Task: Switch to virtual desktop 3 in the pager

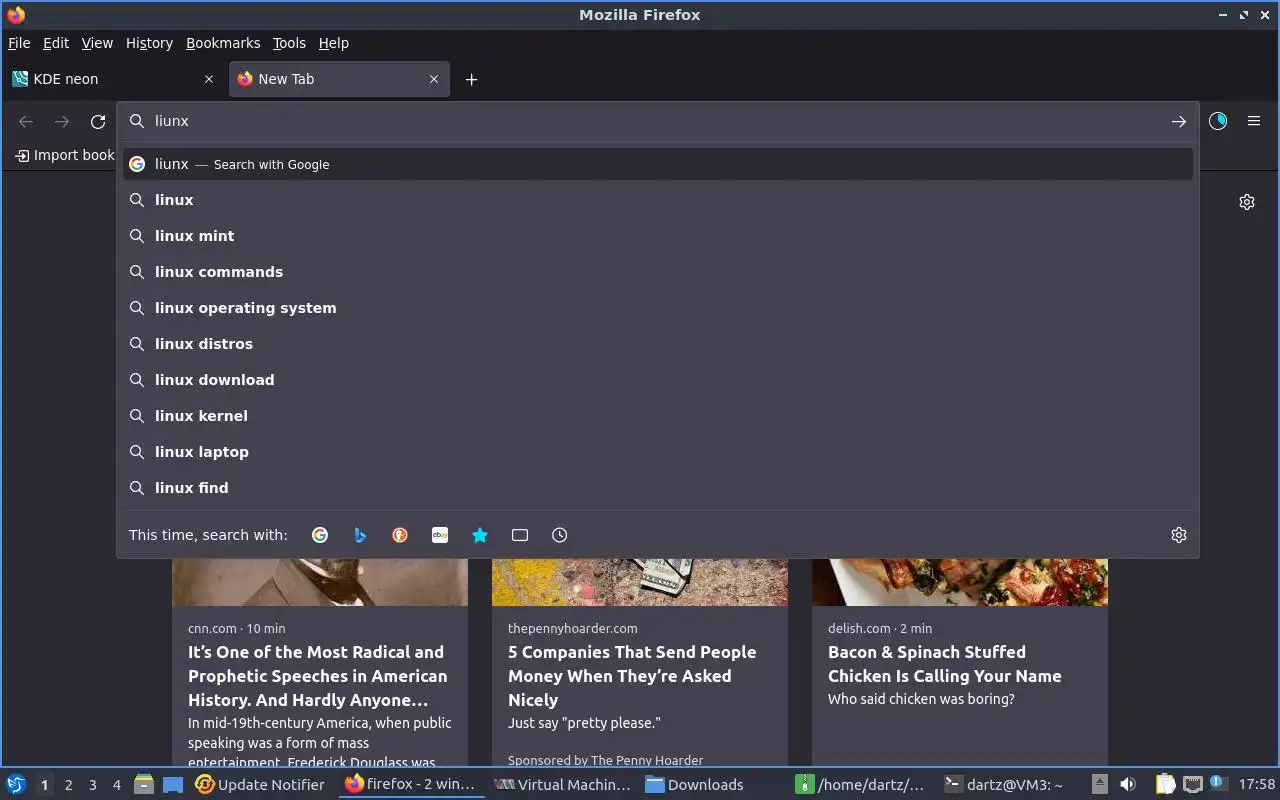Action: 92,785
